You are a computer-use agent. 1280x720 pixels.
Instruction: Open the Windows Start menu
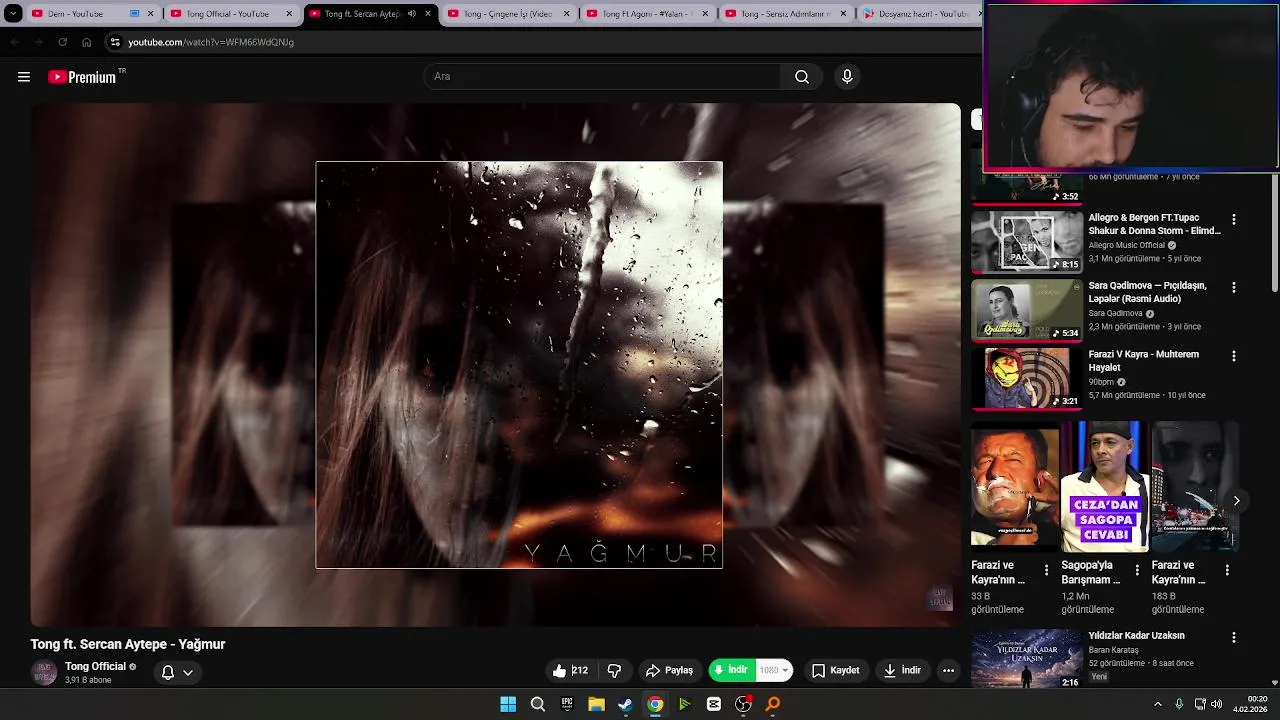(508, 704)
